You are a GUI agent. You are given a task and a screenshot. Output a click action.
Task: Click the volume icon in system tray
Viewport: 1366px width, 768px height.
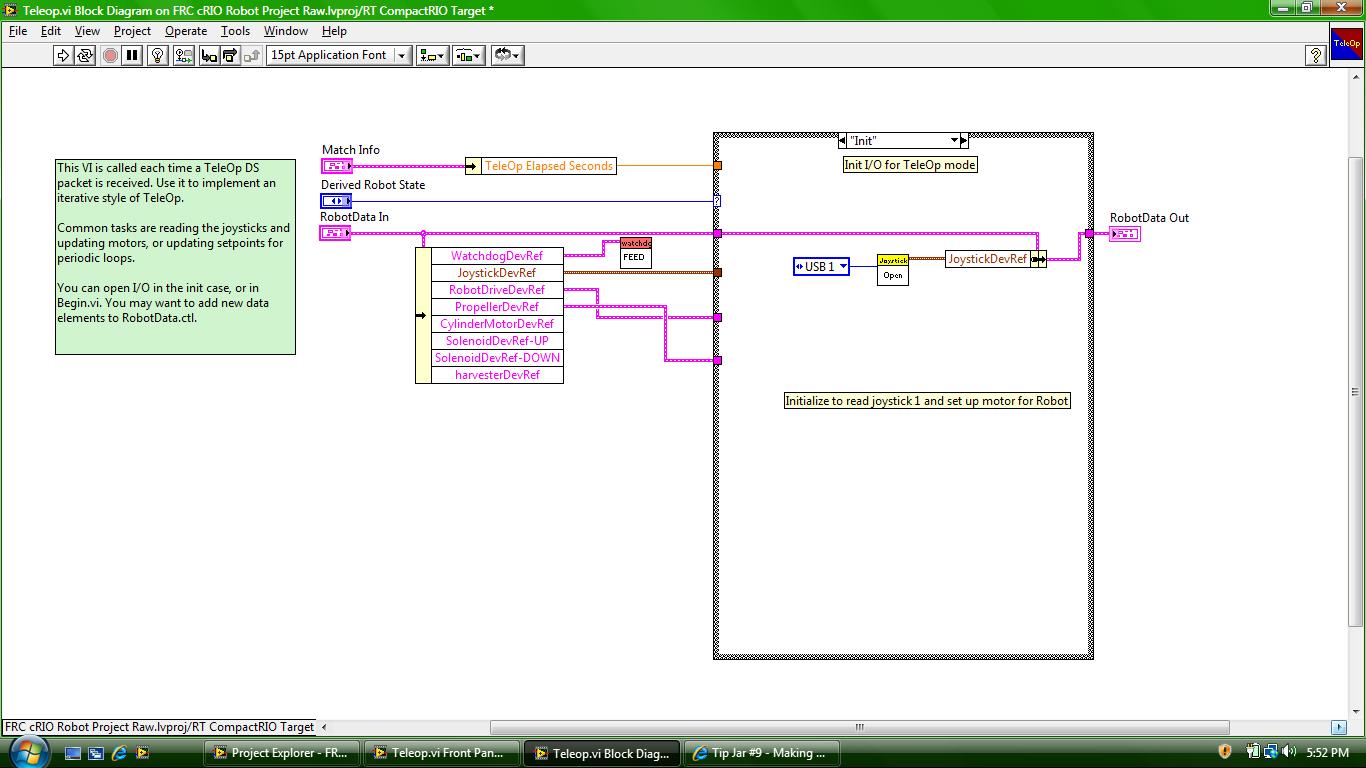(1289, 752)
